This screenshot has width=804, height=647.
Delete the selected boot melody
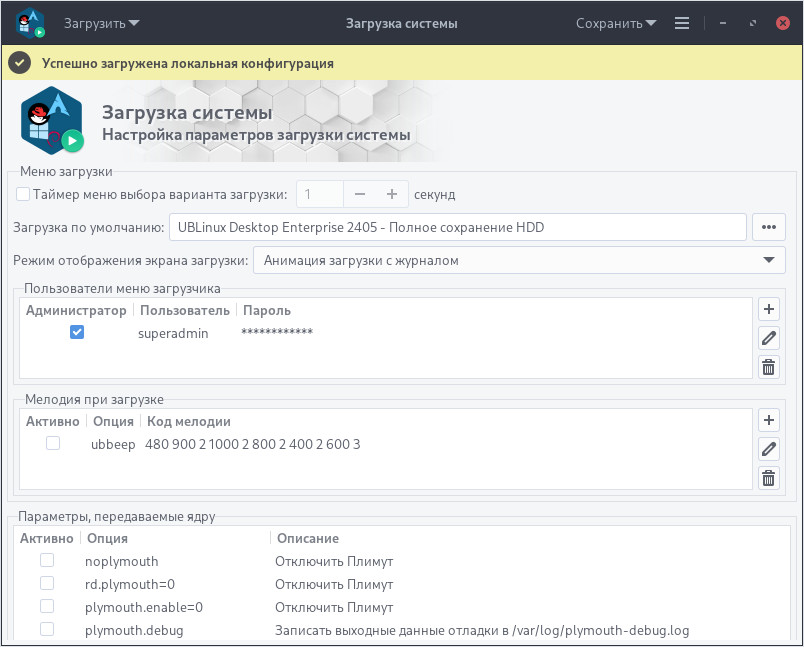[x=768, y=478]
